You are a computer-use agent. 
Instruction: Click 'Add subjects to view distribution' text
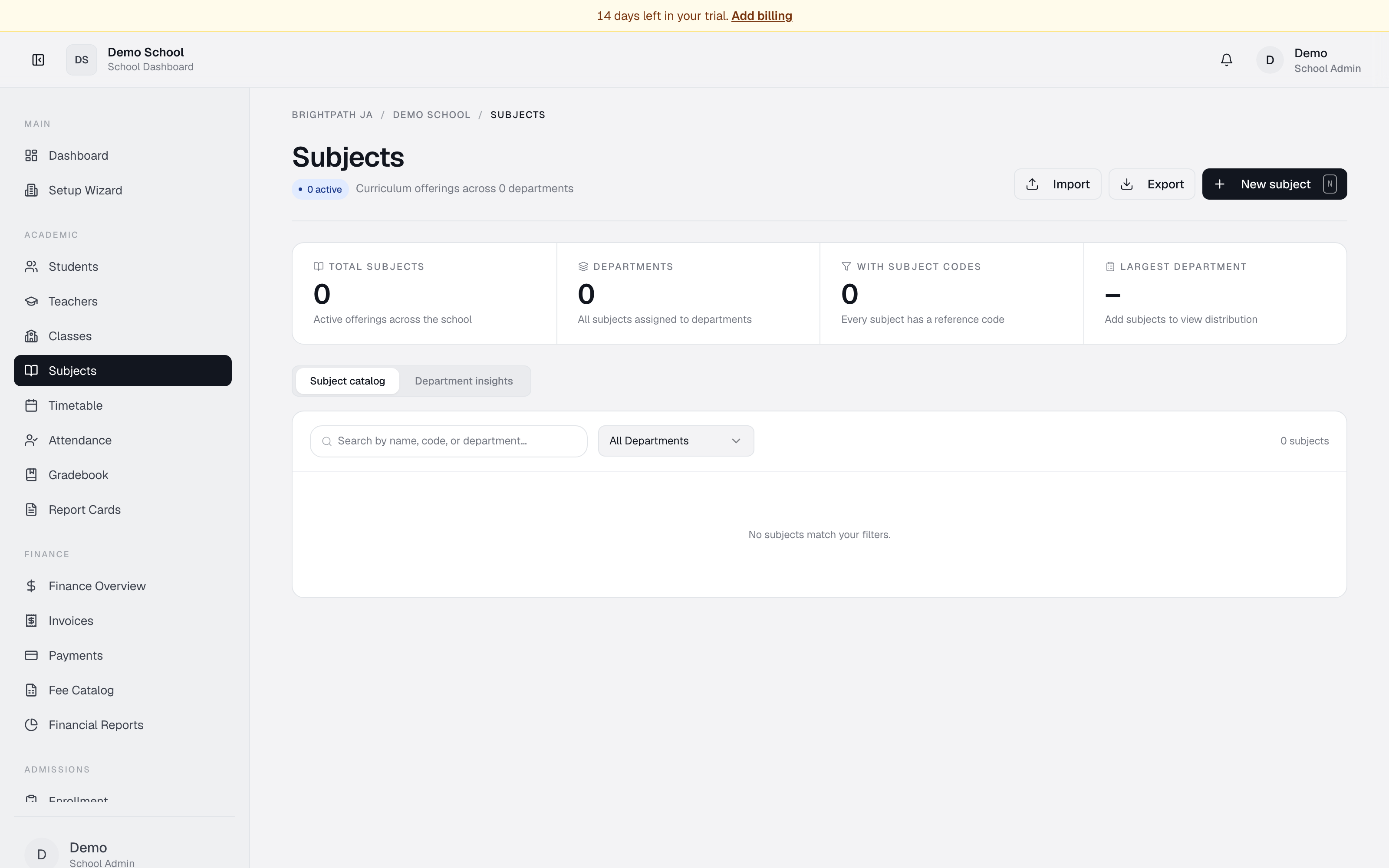point(1181,320)
